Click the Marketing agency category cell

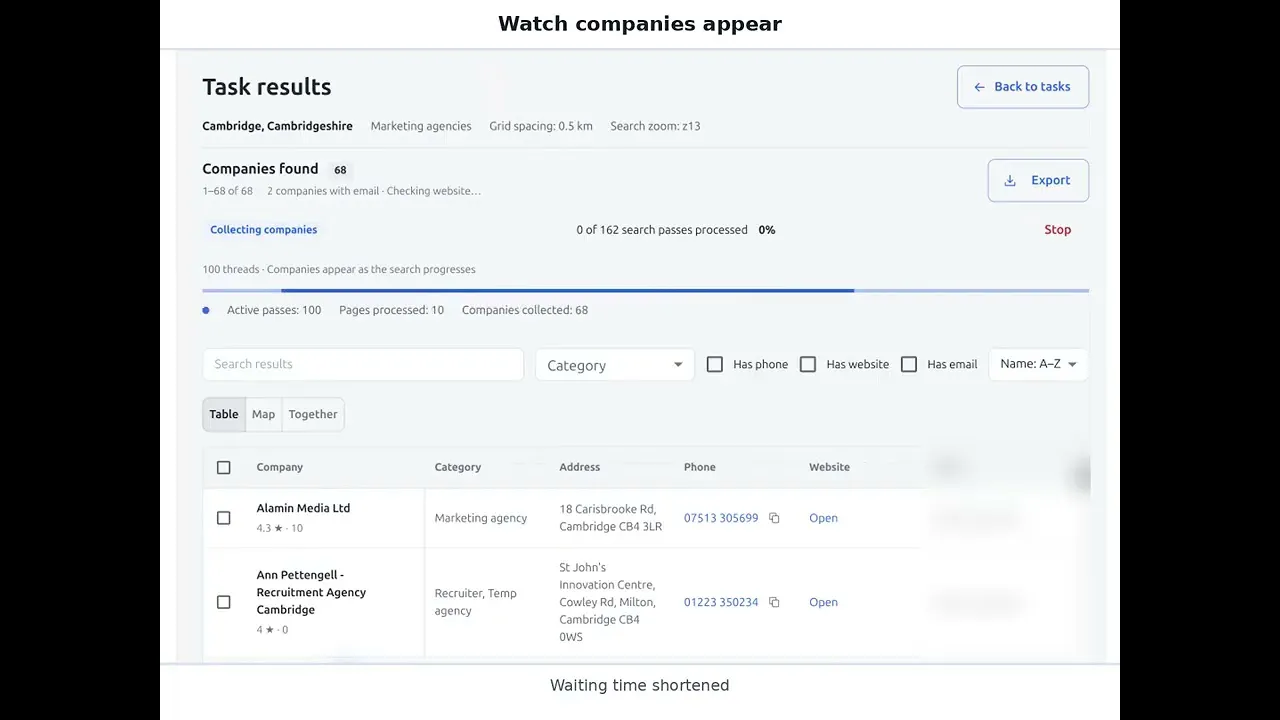click(480, 518)
